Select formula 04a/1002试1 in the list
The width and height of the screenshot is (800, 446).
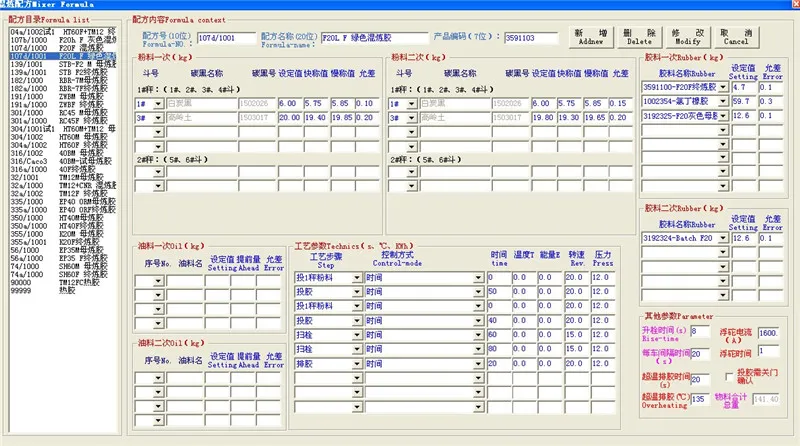(x=63, y=32)
